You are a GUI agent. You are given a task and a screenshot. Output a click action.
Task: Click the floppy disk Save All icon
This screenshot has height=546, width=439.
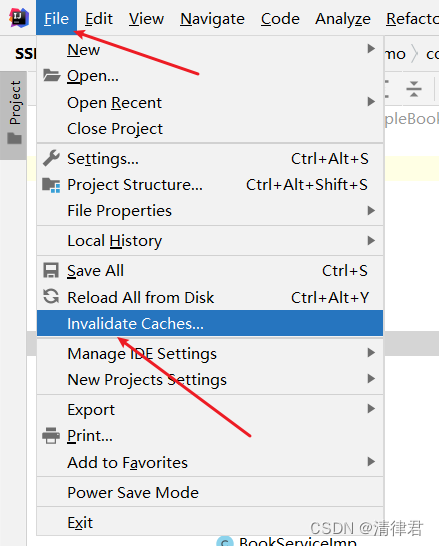click(51, 271)
